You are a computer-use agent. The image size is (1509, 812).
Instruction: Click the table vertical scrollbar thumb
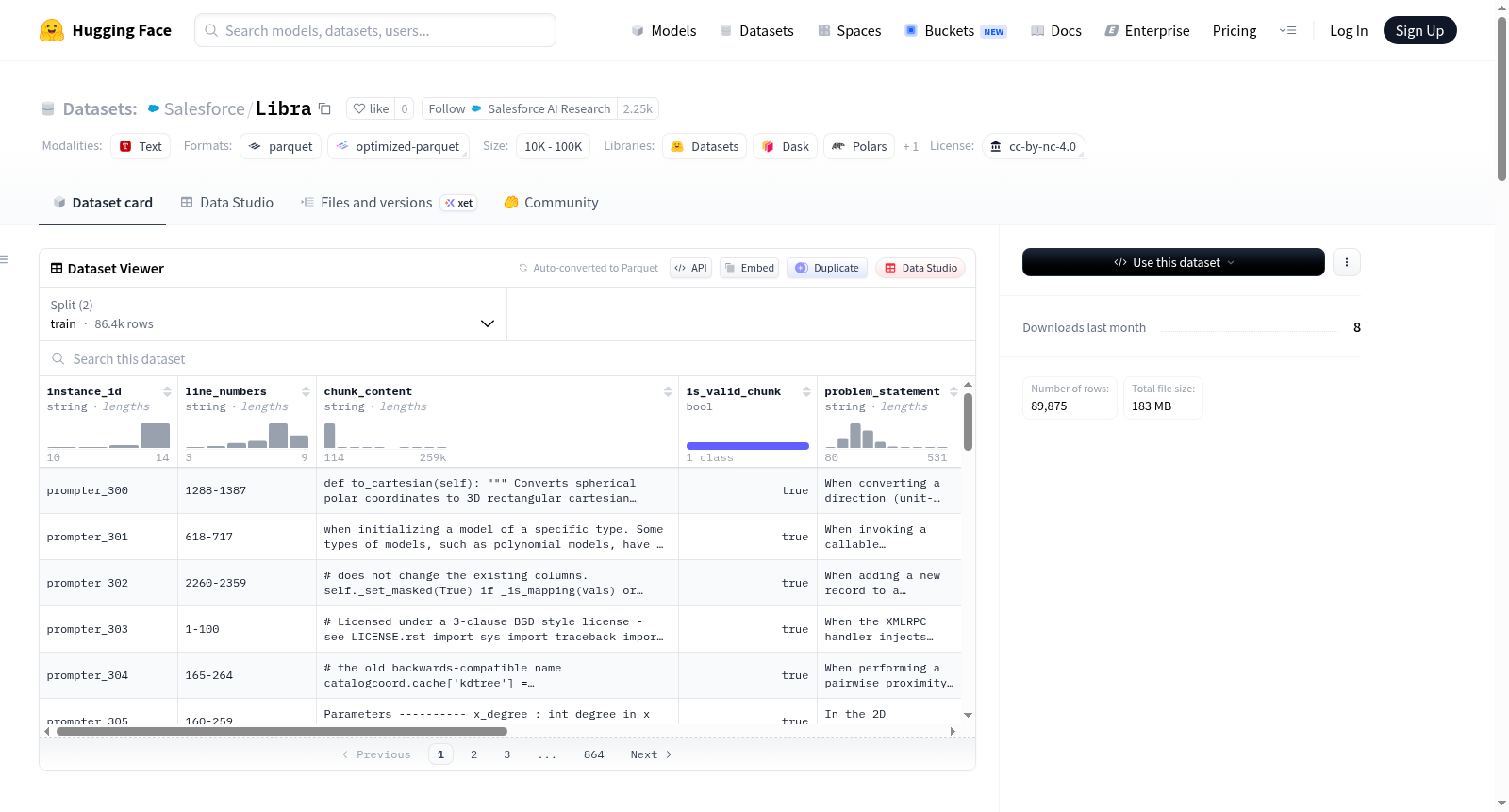[x=968, y=422]
